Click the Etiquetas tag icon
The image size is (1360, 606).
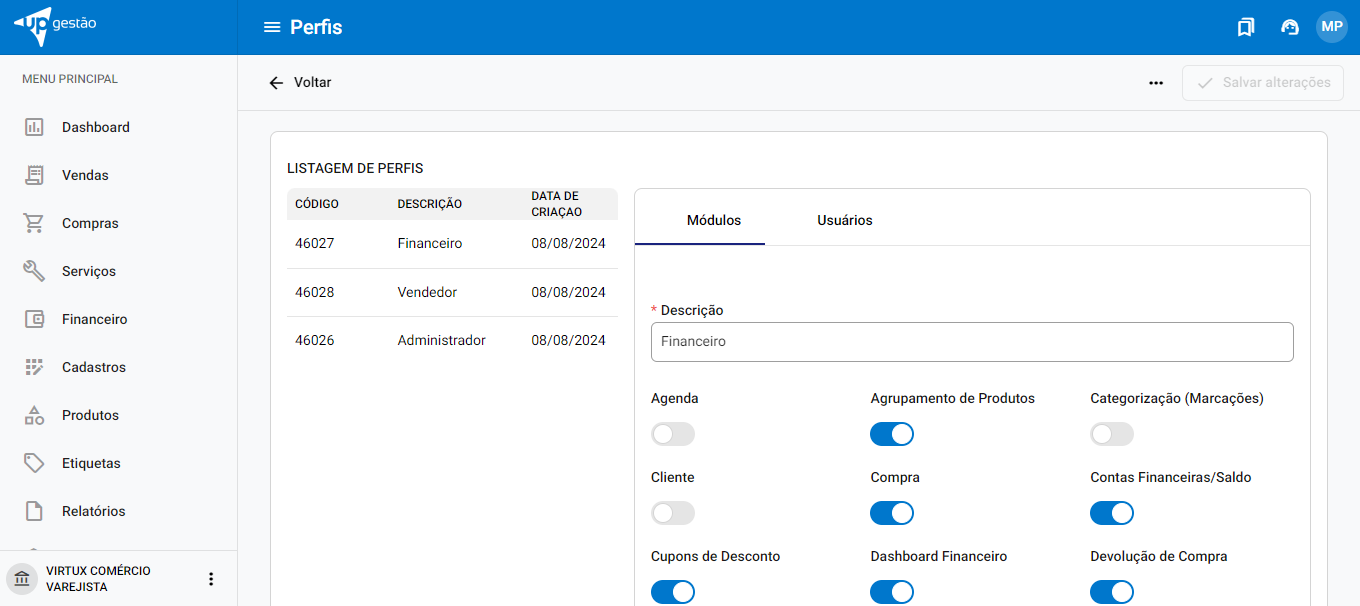(x=34, y=463)
